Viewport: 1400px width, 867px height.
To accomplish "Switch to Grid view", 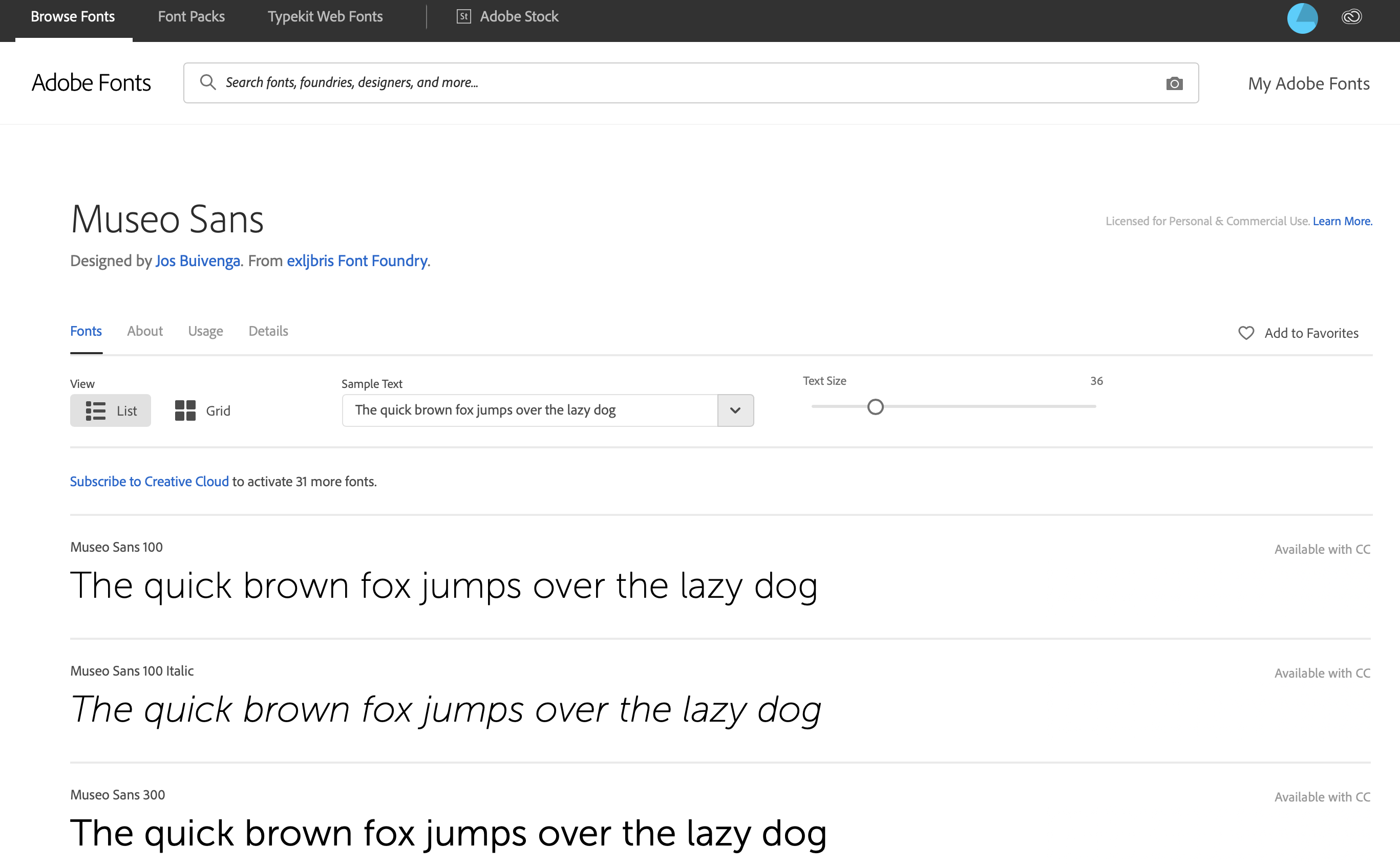I will [x=202, y=410].
